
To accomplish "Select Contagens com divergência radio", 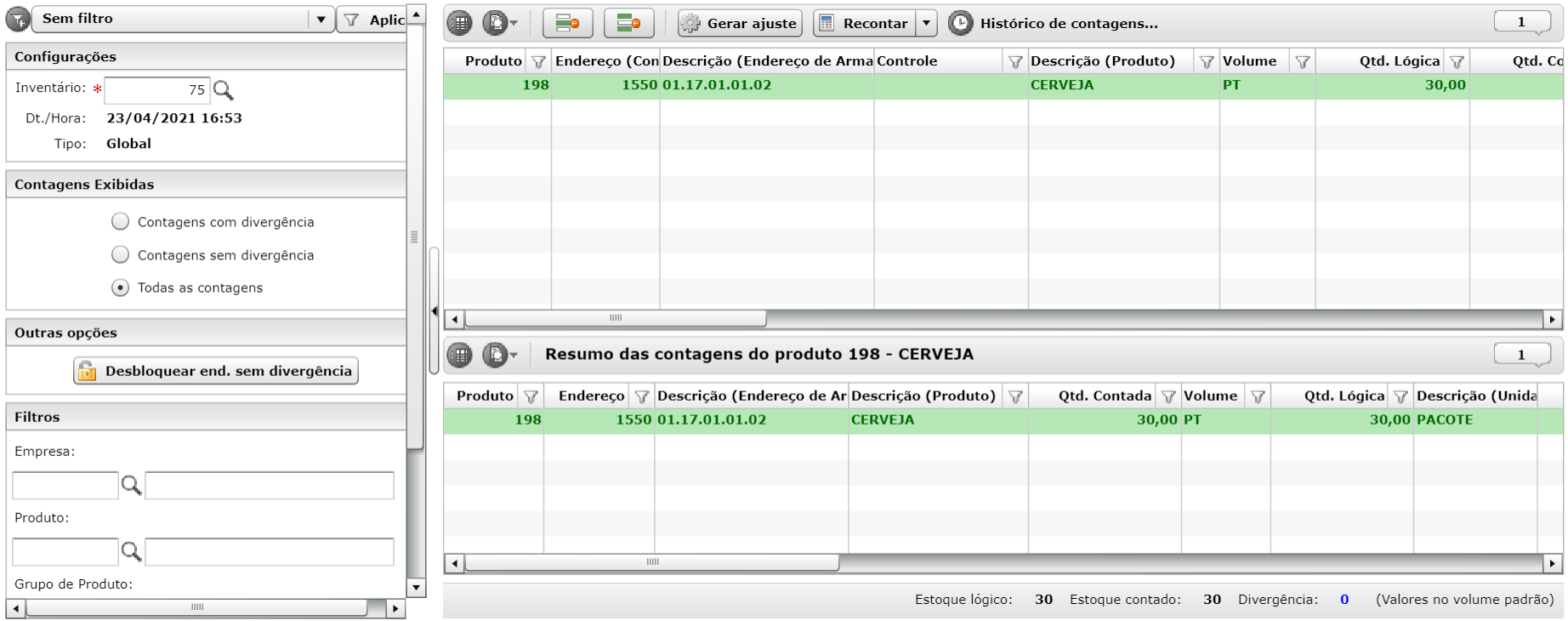I will point(121,221).
